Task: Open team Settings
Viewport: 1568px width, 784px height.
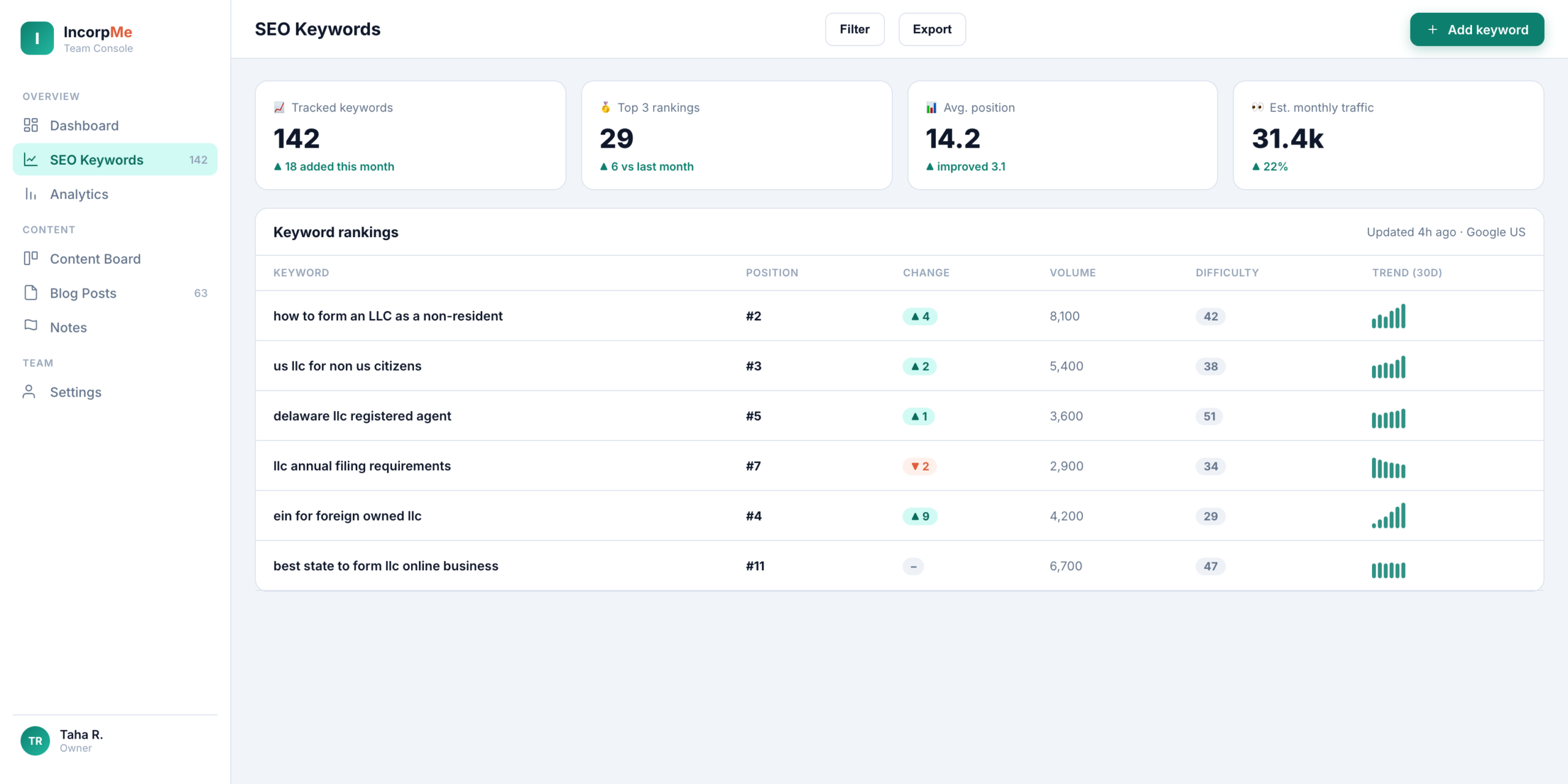Action: (115, 392)
